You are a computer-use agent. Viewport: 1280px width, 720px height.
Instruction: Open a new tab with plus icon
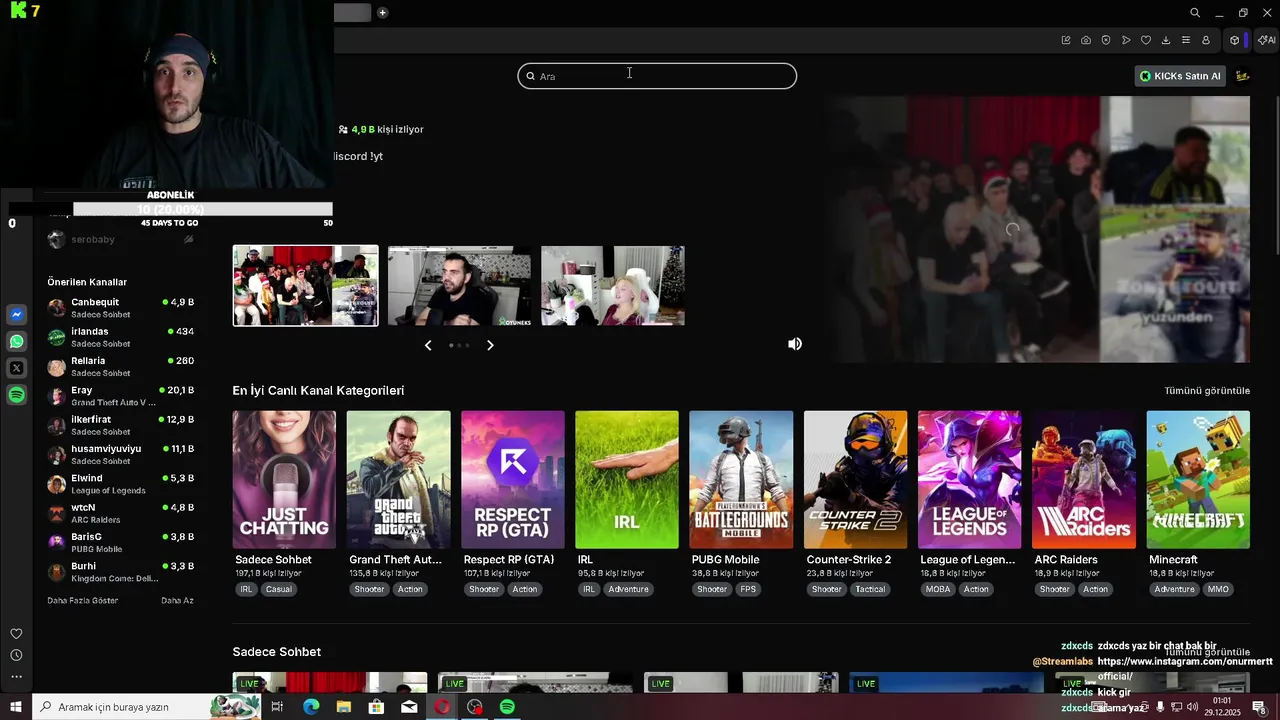pos(383,13)
